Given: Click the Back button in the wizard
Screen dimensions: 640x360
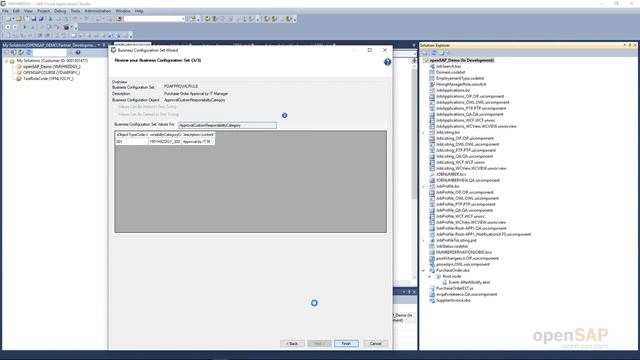Looking at the screenshot, I should pos(292,343).
